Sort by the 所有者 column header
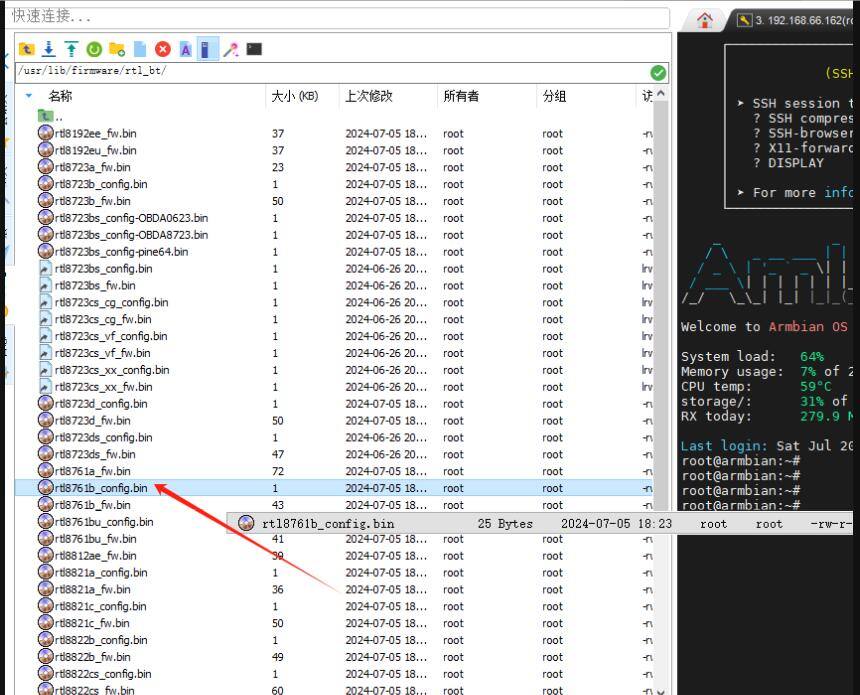The width and height of the screenshot is (860, 695). 461,96
